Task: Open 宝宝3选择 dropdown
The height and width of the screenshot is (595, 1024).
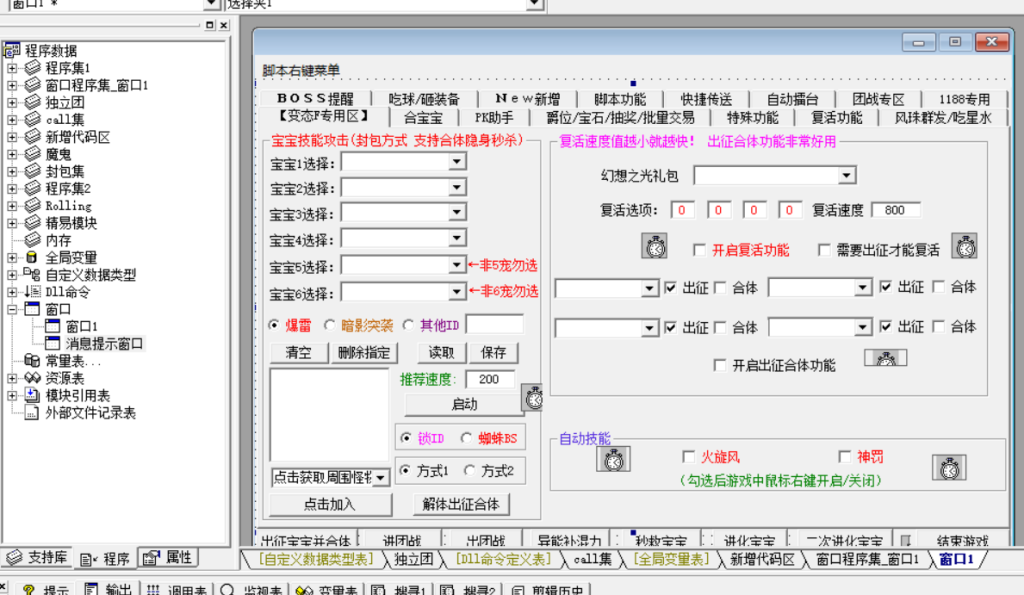Action: click(x=456, y=213)
